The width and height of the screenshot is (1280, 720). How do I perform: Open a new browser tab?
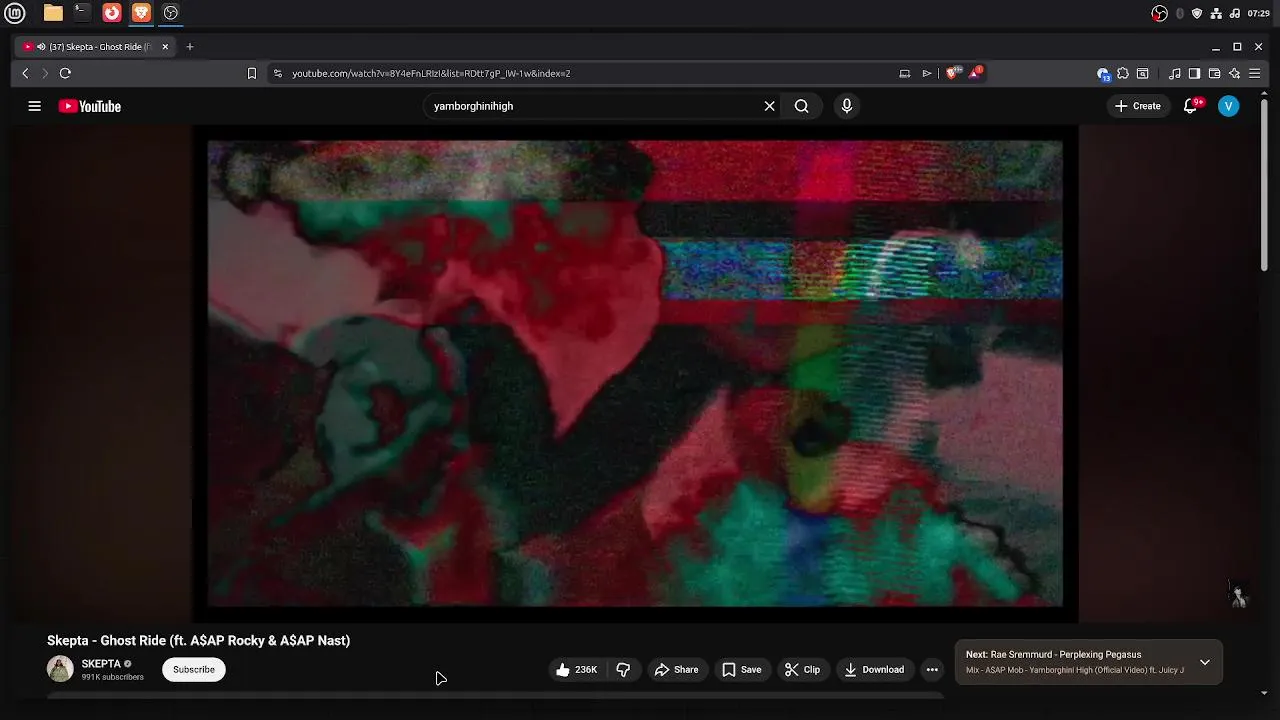tap(190, 47)
